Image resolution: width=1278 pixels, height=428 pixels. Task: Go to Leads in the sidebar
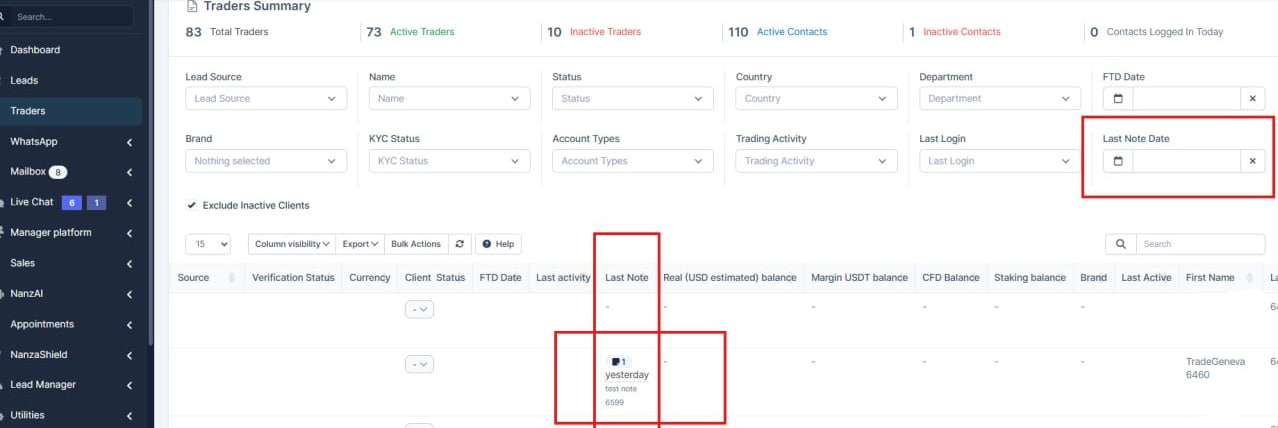(x=24, y=80)
